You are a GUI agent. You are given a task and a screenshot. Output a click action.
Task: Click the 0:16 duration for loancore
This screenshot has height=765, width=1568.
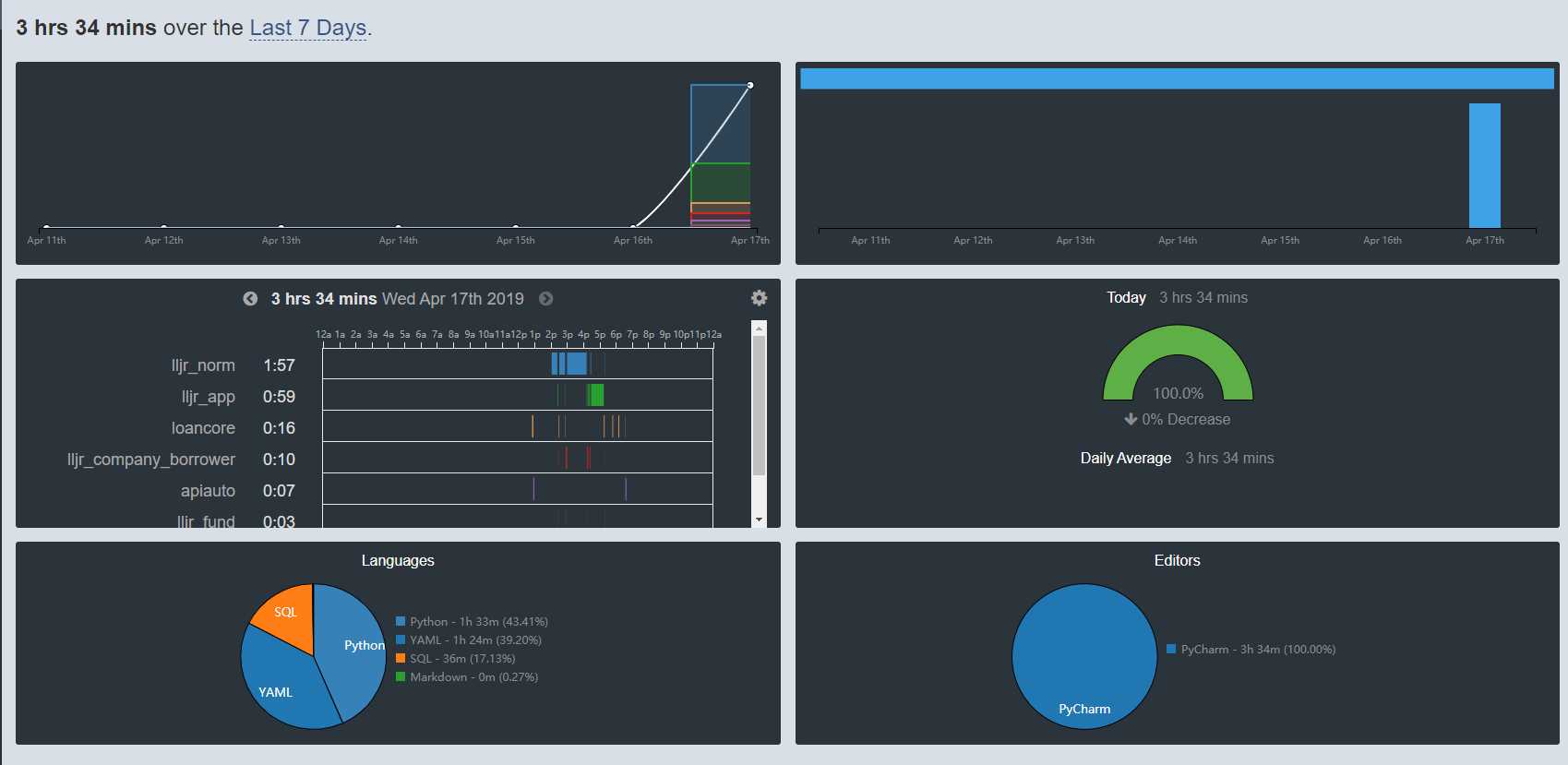click(x=279, y=428)
